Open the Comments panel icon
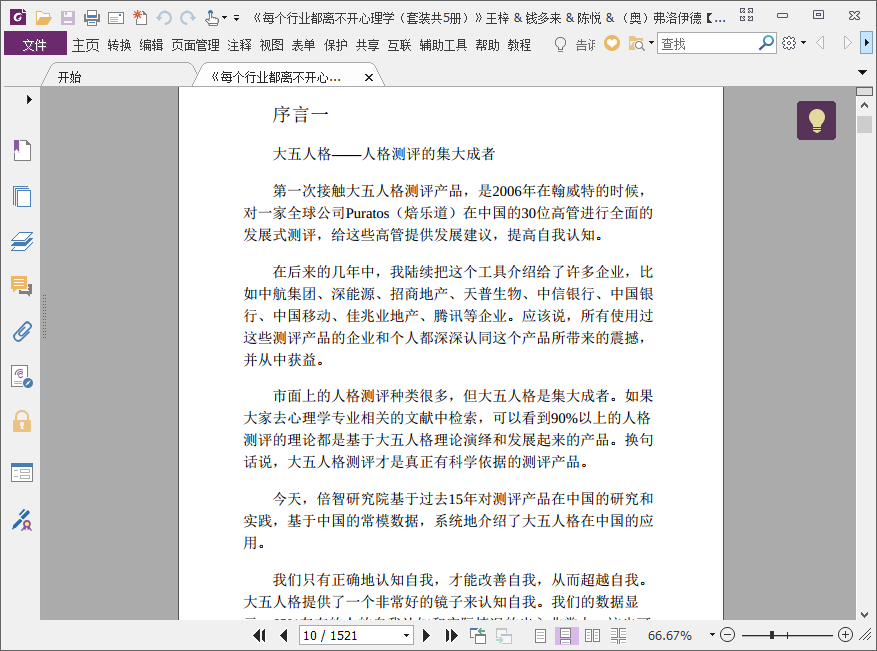 coord(22,286)
